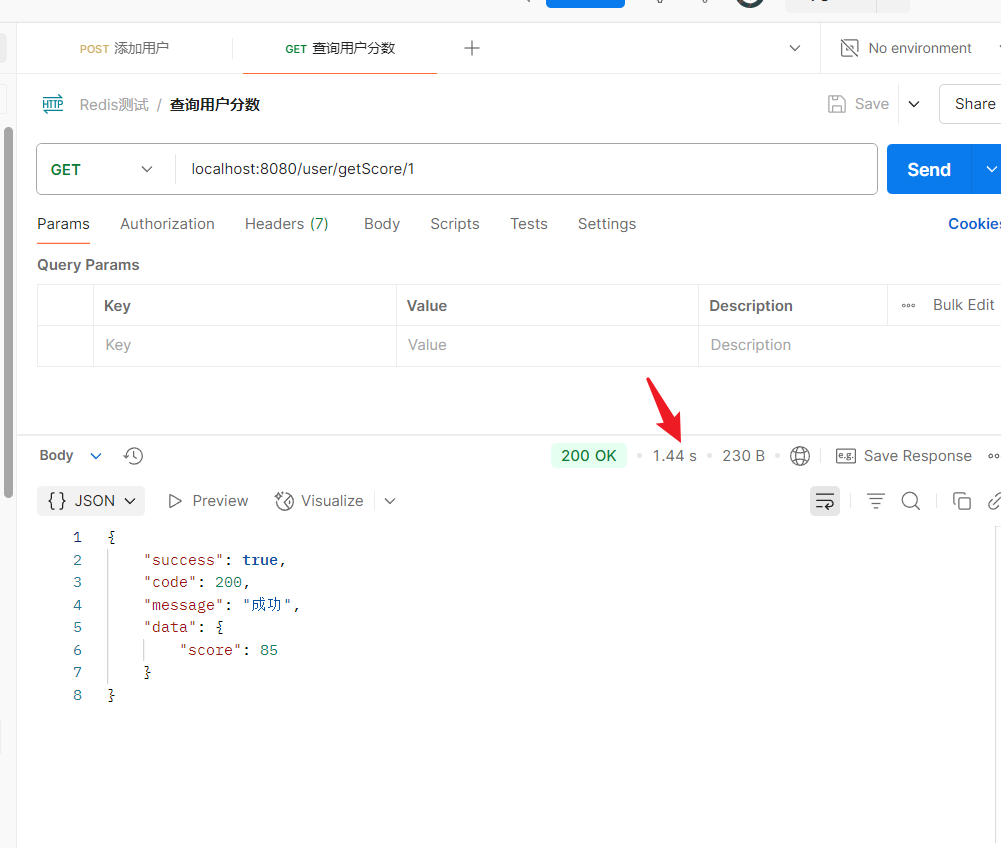Open query params column options dots
Screen dimensions: 1001x848
pos(908,306)
